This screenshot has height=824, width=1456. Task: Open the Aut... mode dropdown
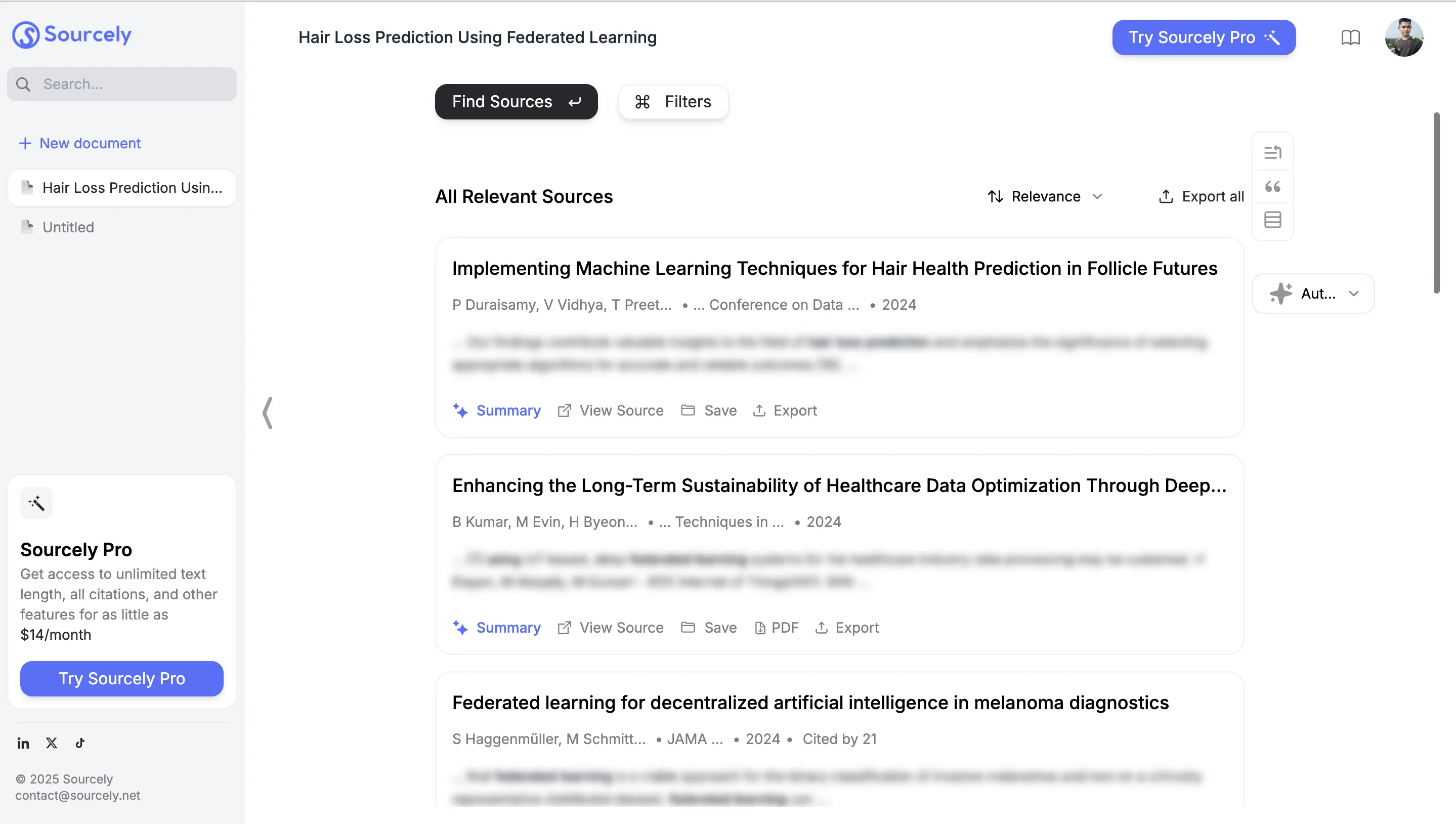click(x=1313, y=294)
